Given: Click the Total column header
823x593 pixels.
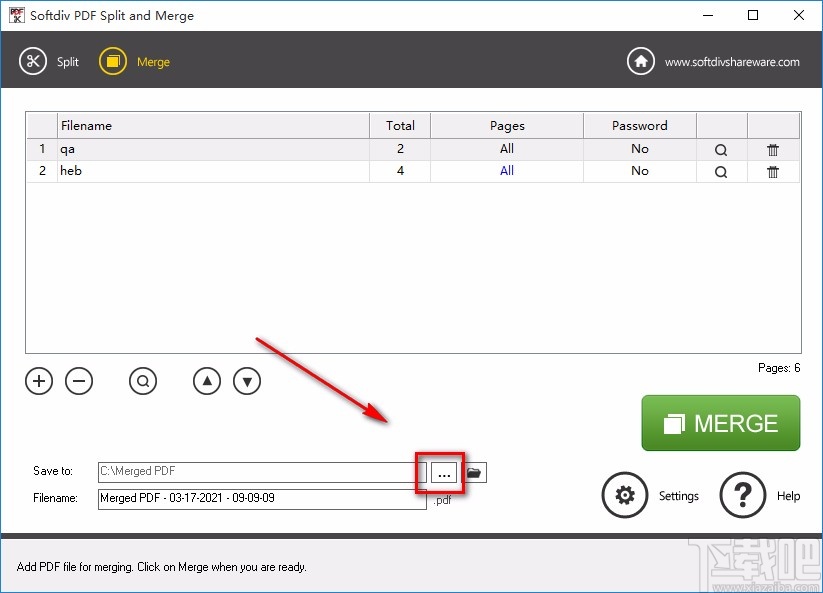Looking at the screenshot, I should pos(400,125).
